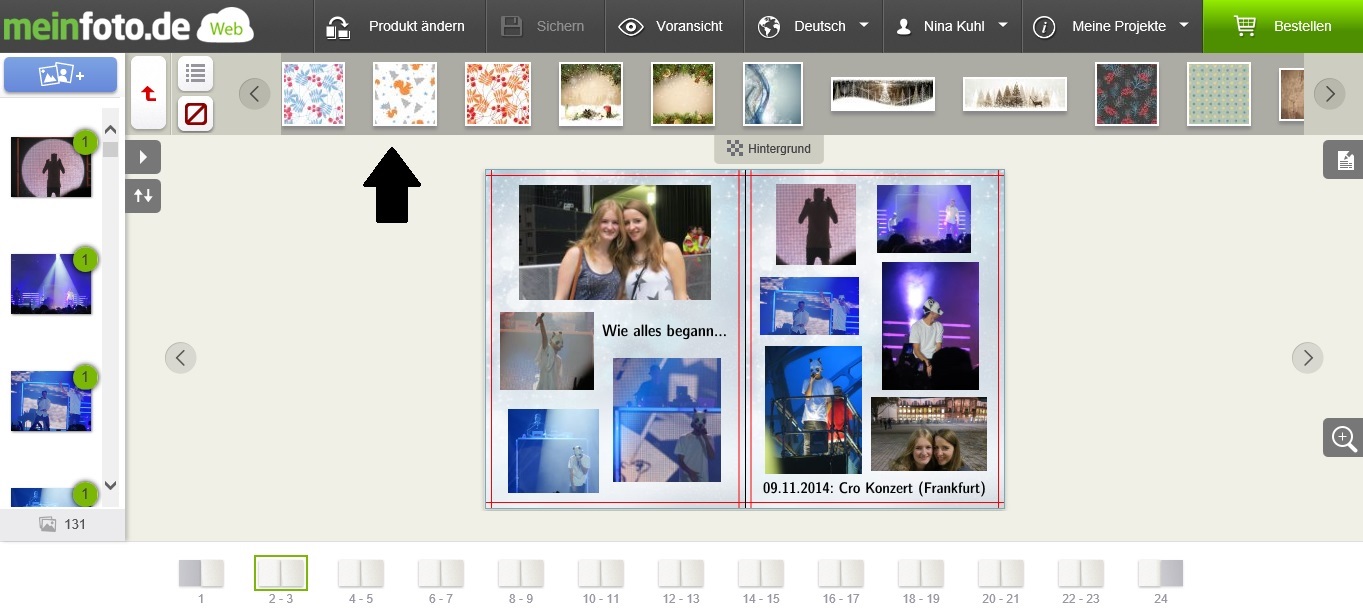Click the add photos button

60,75
